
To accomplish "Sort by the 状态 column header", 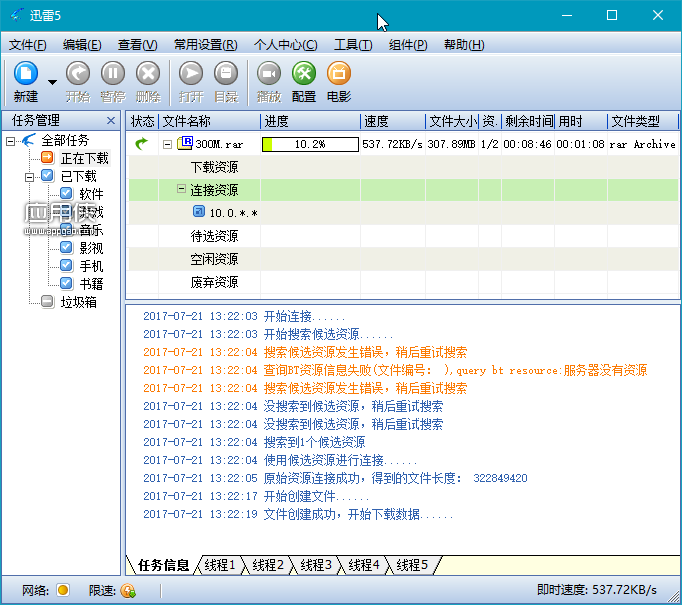I will pos(143,121).
